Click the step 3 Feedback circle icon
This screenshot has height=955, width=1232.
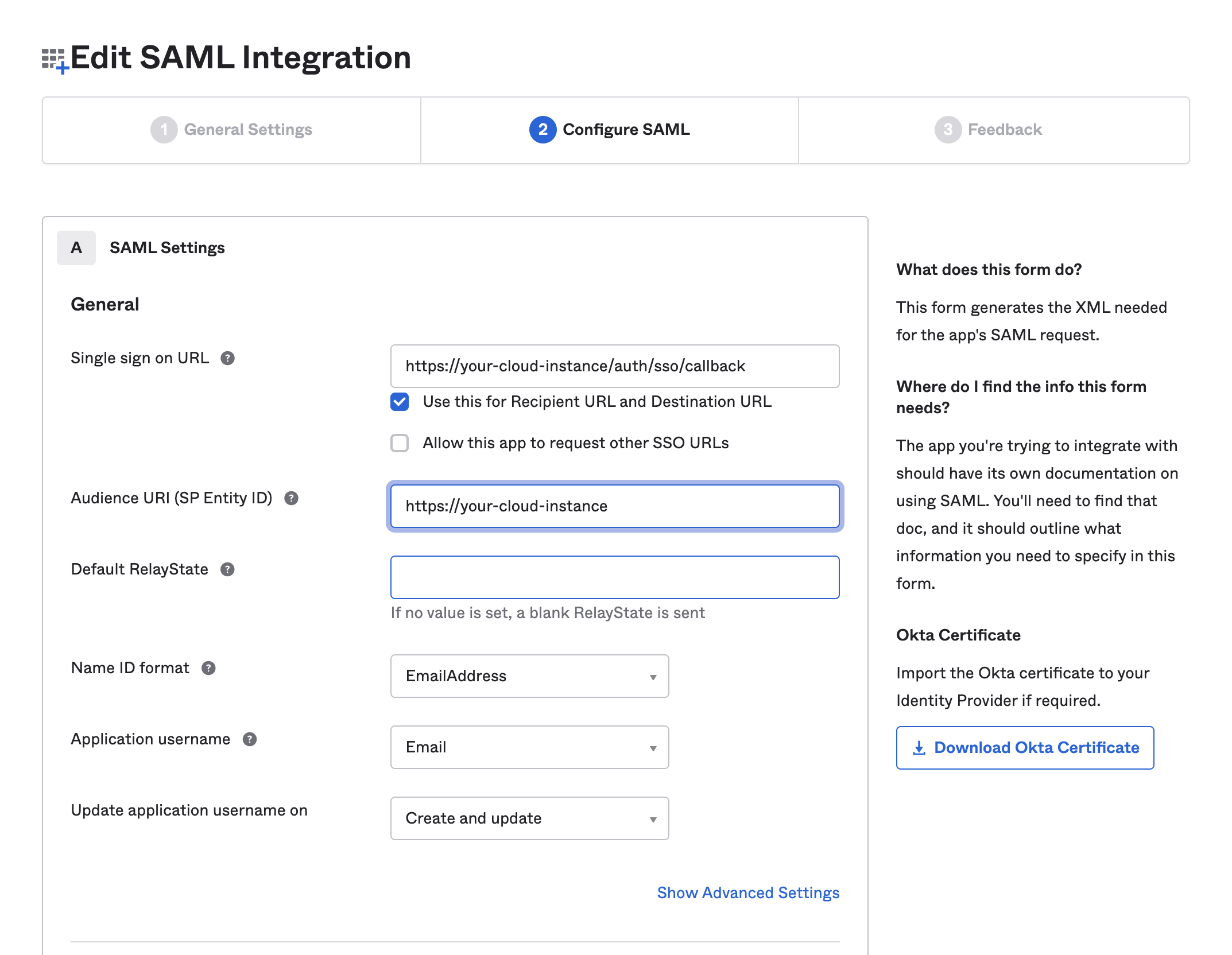click(x=948, y=130)
